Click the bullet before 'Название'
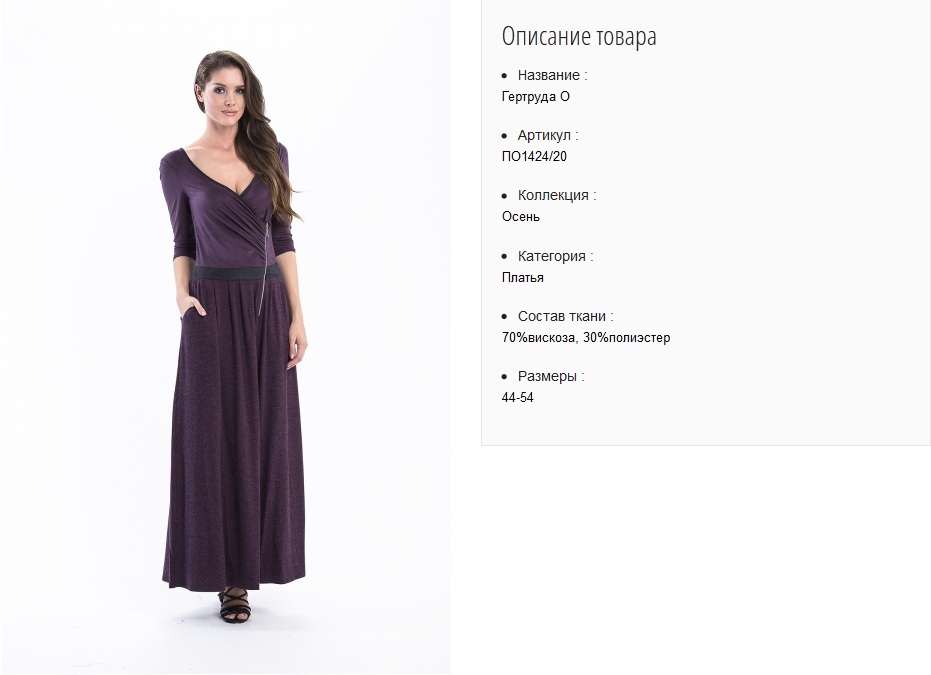Viewport: 931px width, 675px height. [505, 76]
